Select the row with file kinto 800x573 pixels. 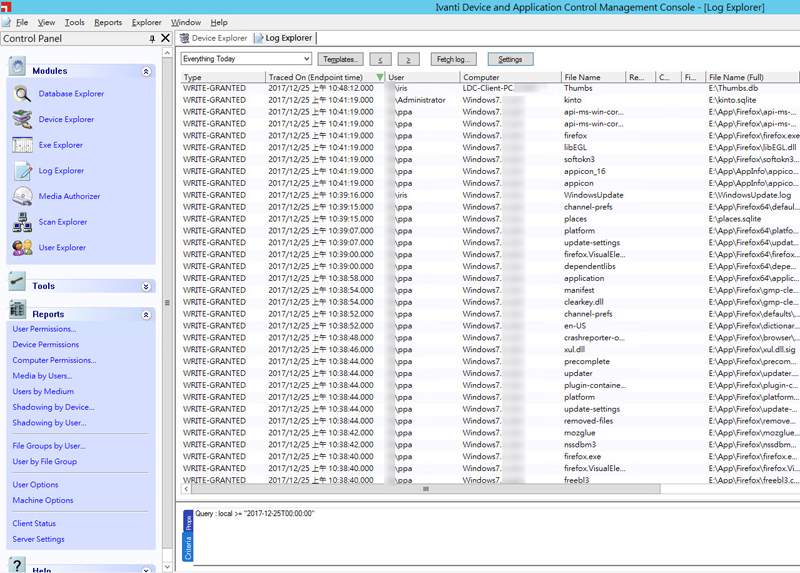(490, 100)
